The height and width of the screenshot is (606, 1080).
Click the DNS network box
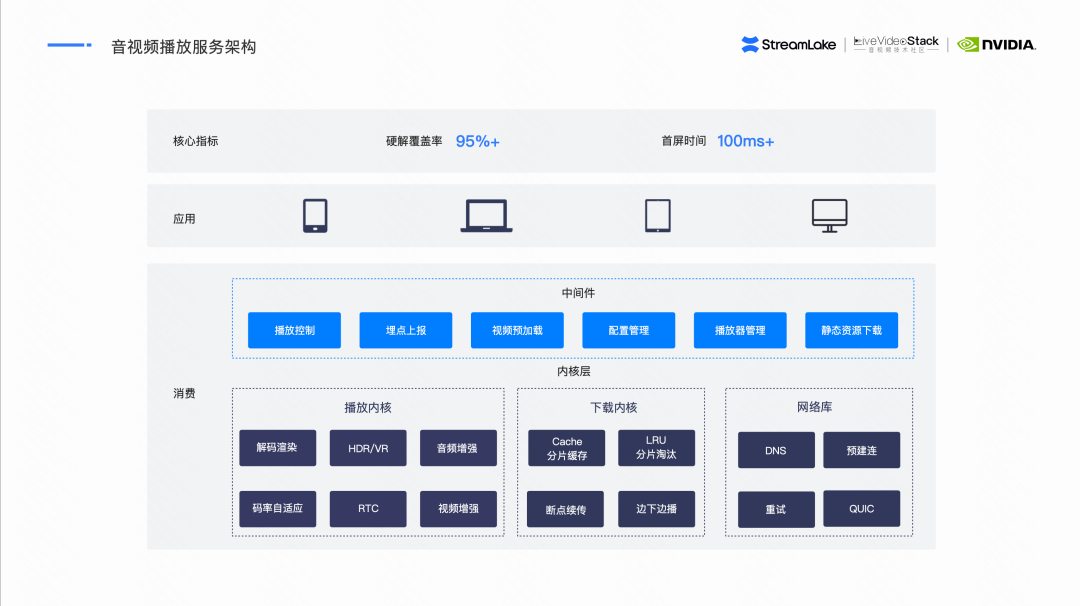point(776,450)
